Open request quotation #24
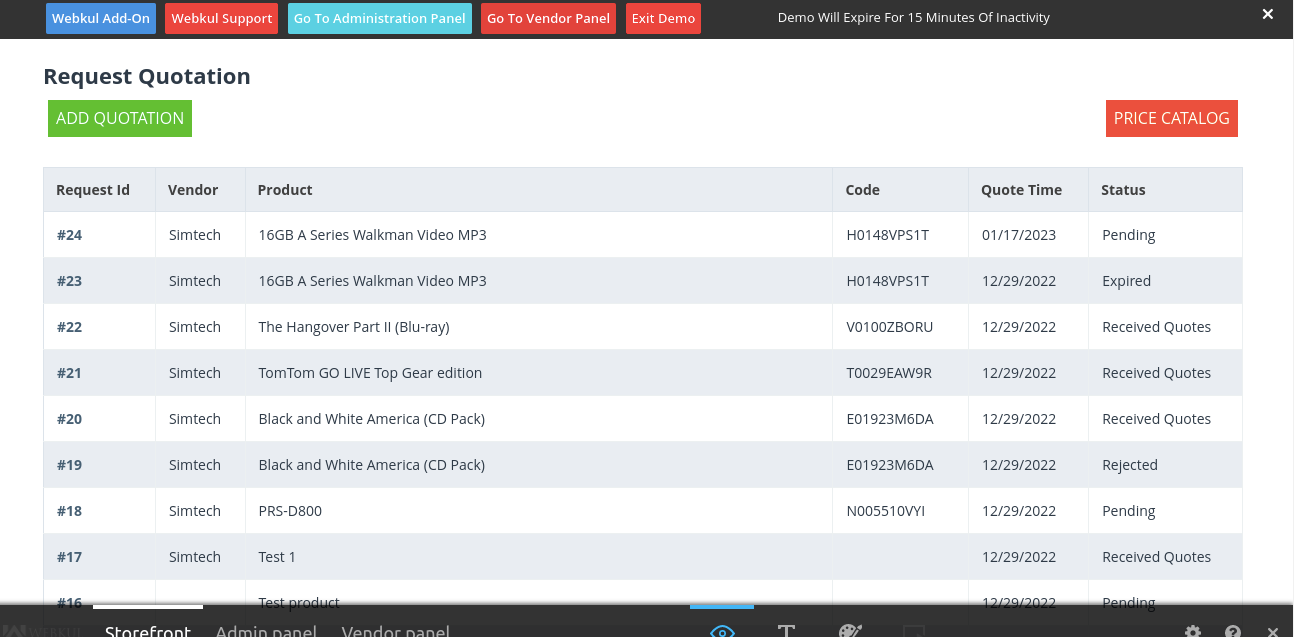 (69, 234)
